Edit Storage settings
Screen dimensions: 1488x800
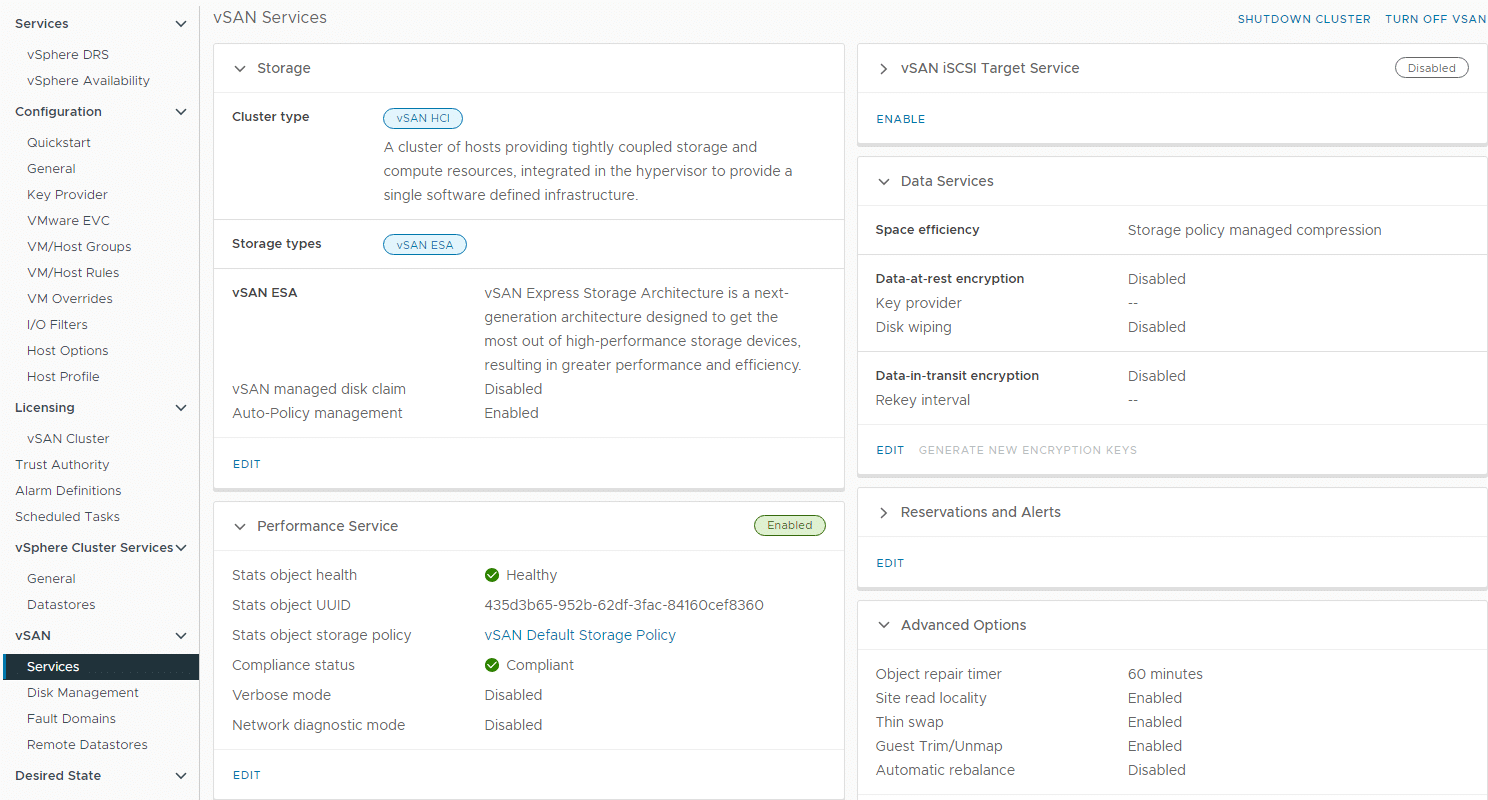point(247,464)
